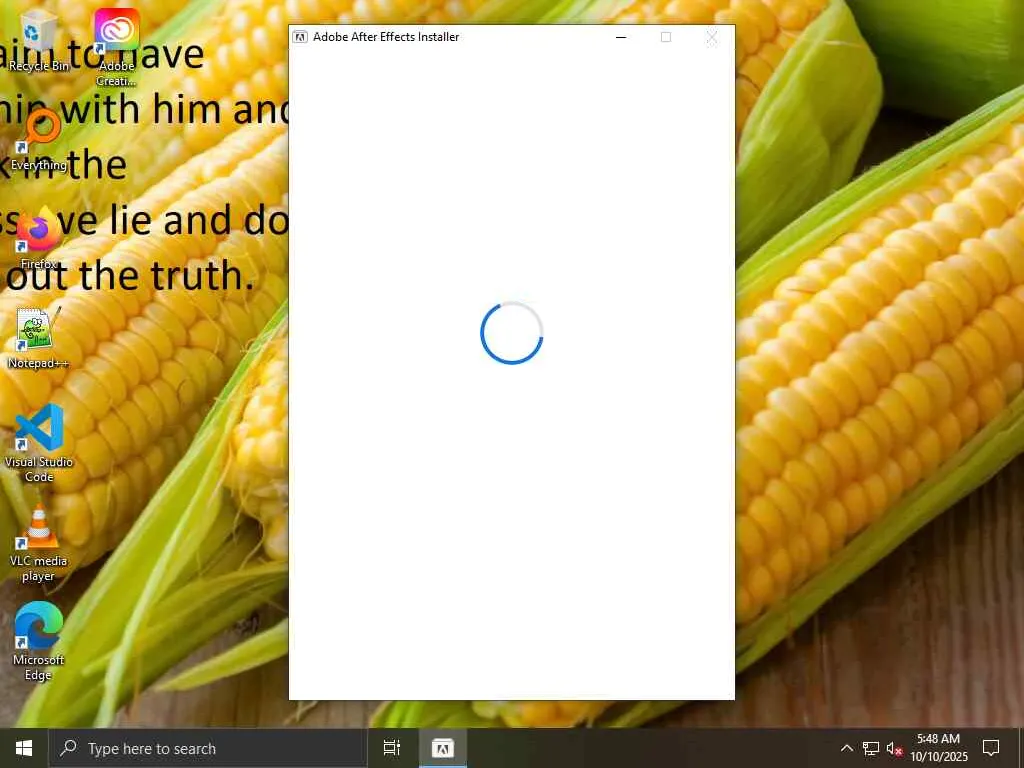
Task: Select the Notepad++ desktop shortcut
Action: click(x=39, y=338)
